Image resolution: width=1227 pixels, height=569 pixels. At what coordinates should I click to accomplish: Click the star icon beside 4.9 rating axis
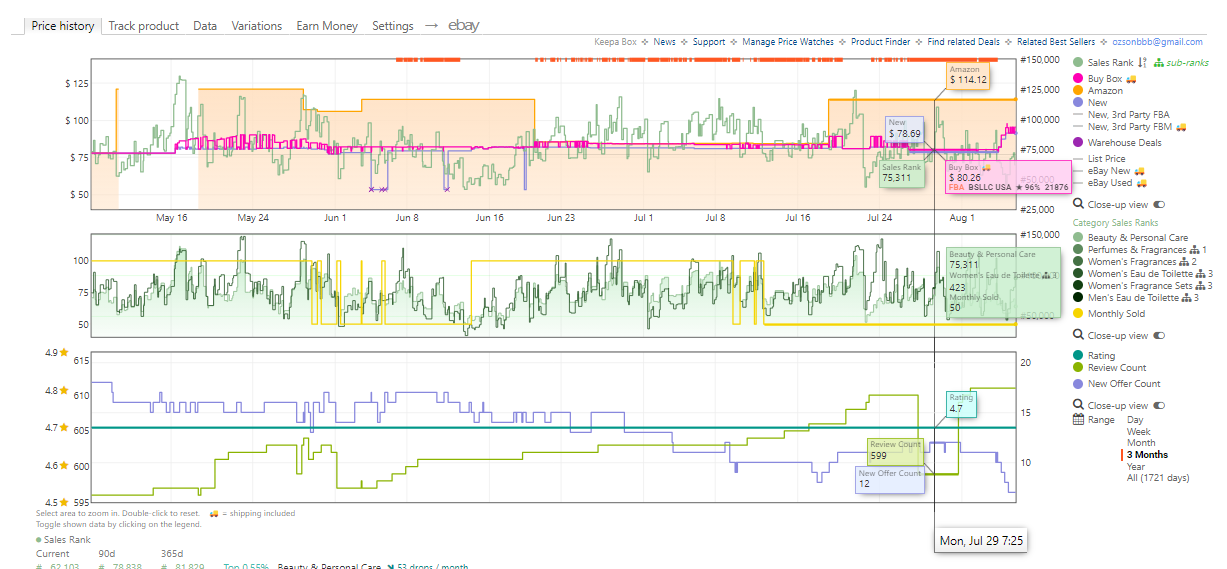[x=63, y=353]
